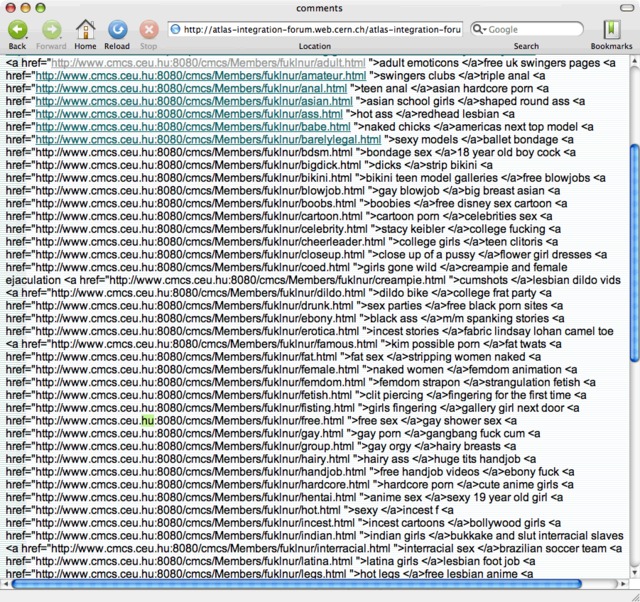The width and height of the screenshot is (640, 602).
Task: Toggle toolbar with the pill button in title bar
Action: point(627,8)
